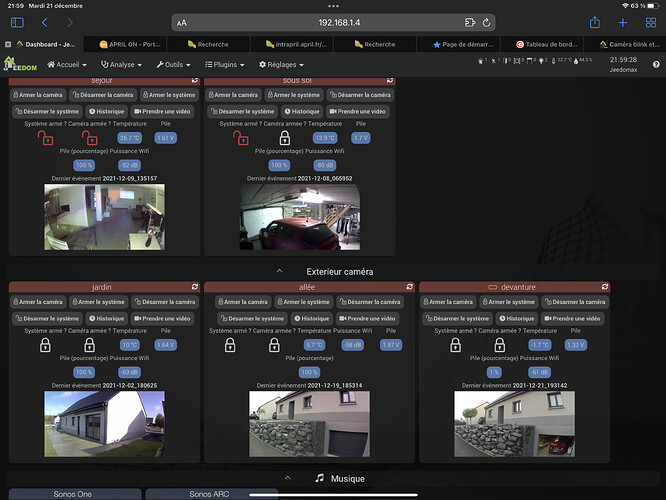Disarm the sejour camera
The width and height of the screenshot is (666, 500).
tap(103, 95)
